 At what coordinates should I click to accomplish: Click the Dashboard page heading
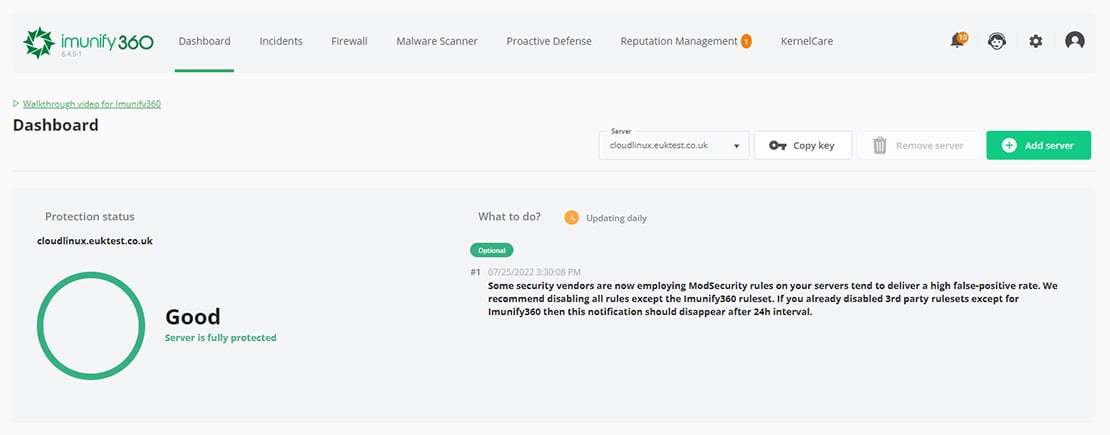[x=55, y=125]
